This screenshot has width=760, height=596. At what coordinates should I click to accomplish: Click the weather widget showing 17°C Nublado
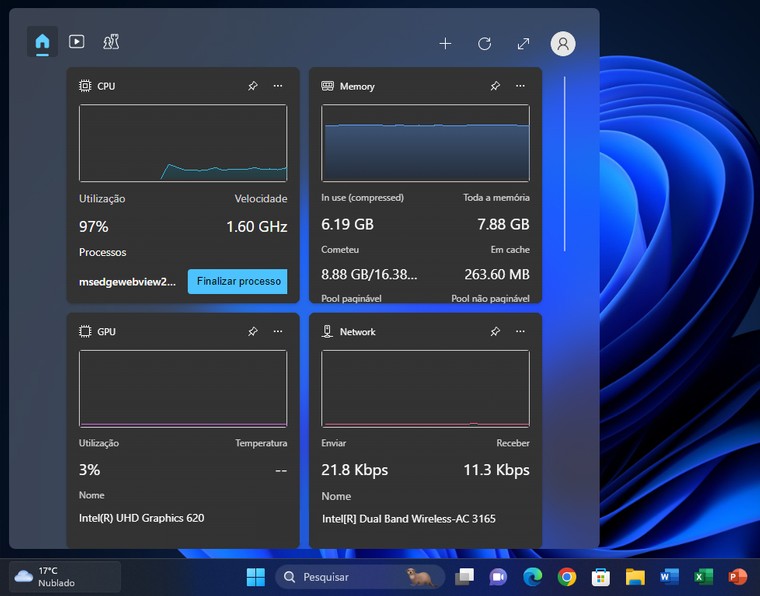tap(64, 577)
